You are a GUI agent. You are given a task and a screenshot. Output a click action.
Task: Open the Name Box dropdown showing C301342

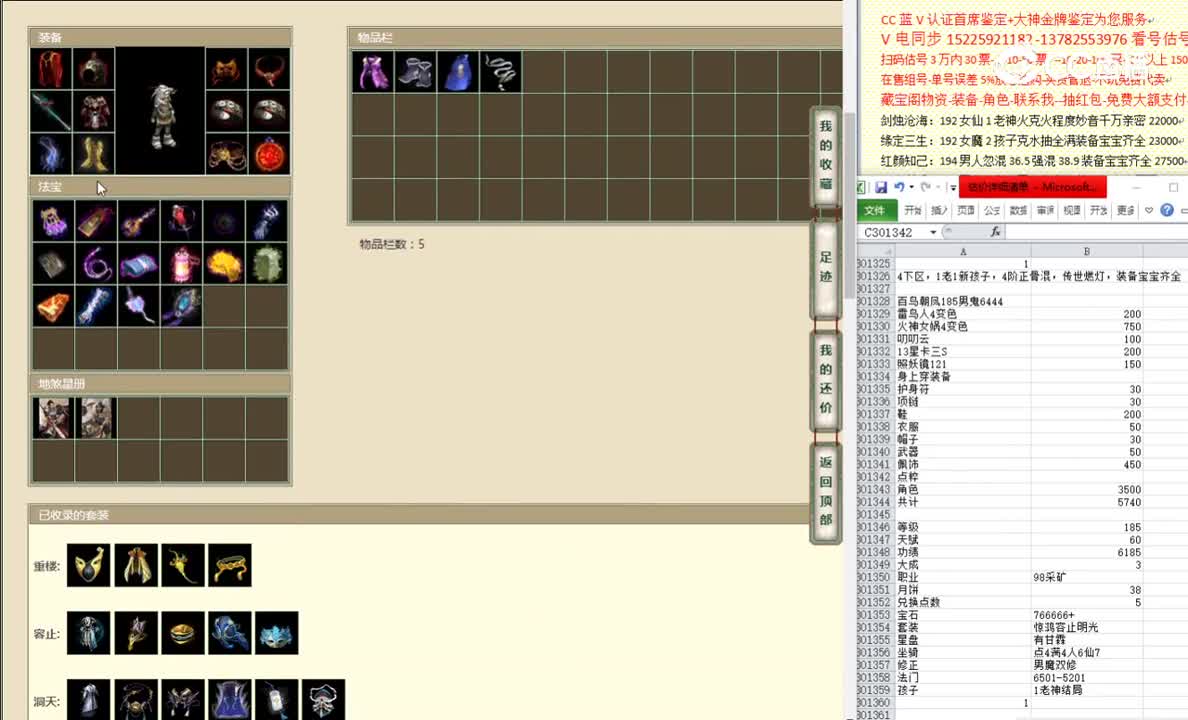click(x=933, y=231)
